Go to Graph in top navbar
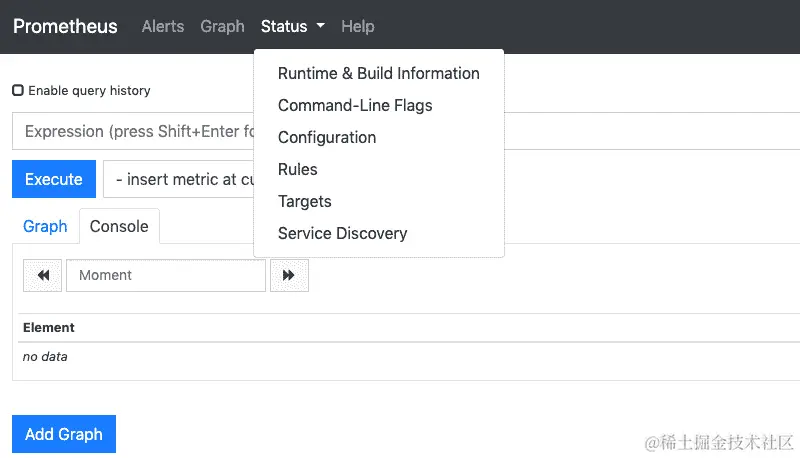This screenshot has height=458, width=800. coord(222,27)
